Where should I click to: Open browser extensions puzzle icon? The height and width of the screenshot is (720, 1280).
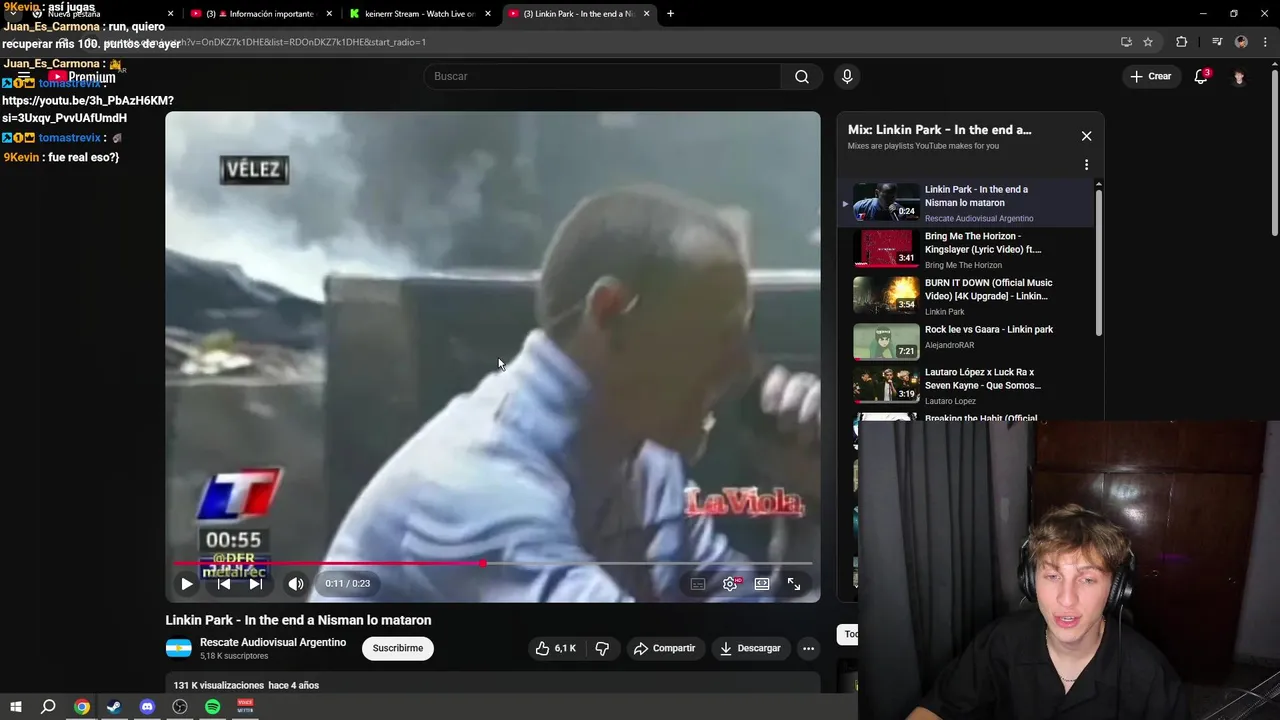pyautogui.click(x=1182, y=42)
